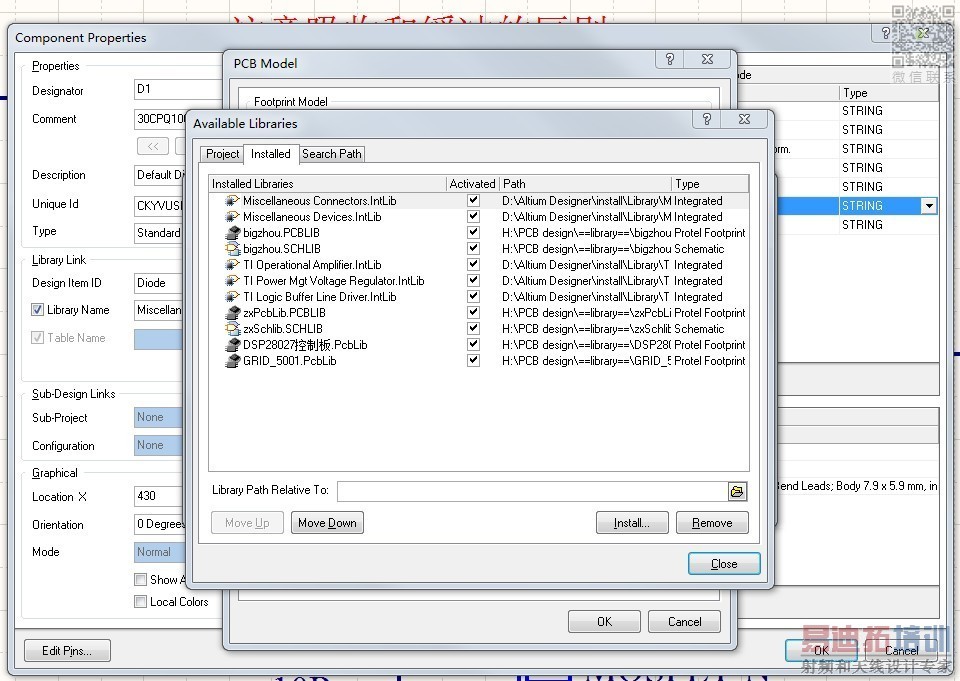The image size is (960, 681).
Task: Click the TI Logic Buffer Line Driver icon
Action: pos(232,296)
